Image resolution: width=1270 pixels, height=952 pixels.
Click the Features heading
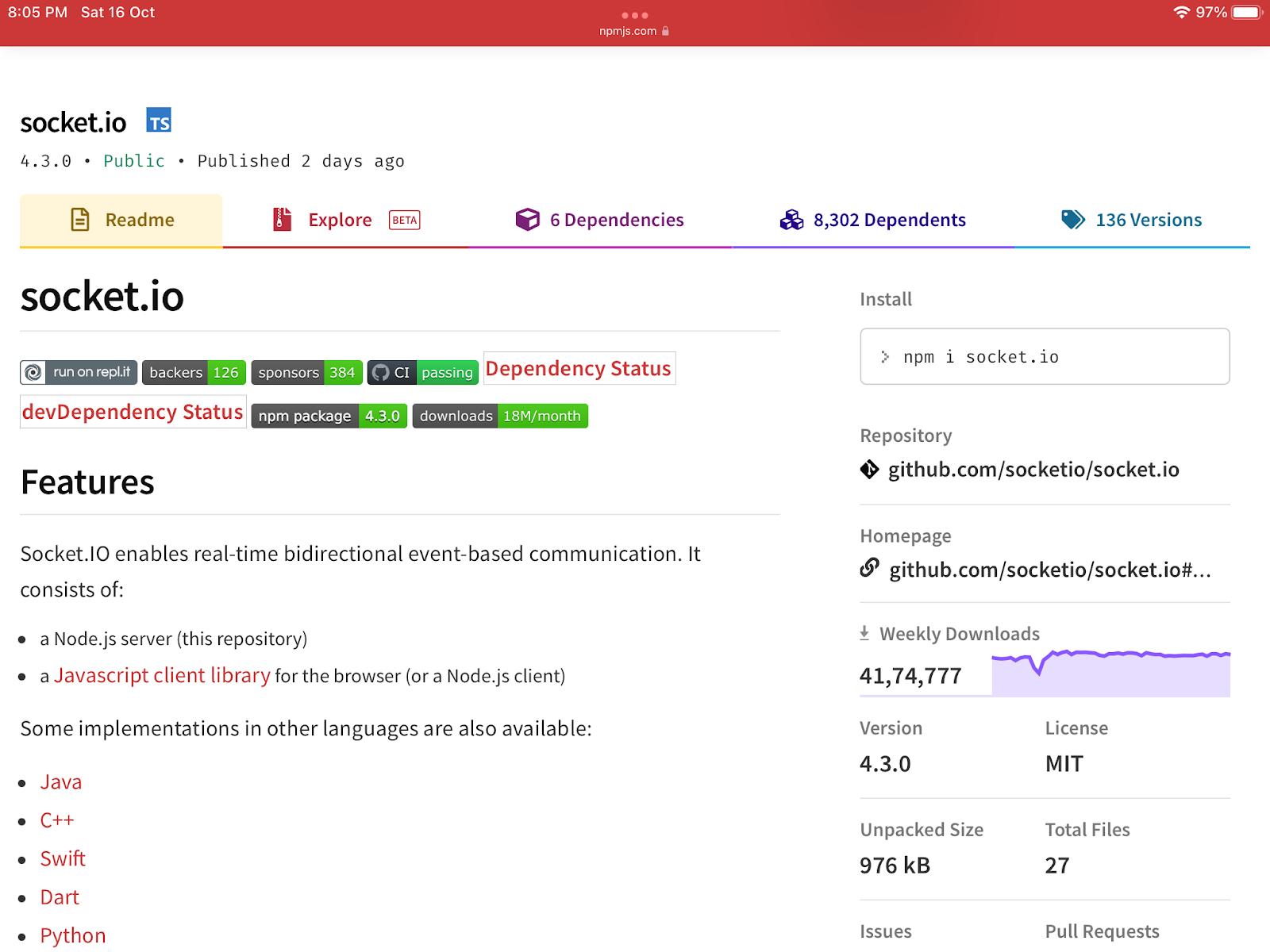point(87,482)
